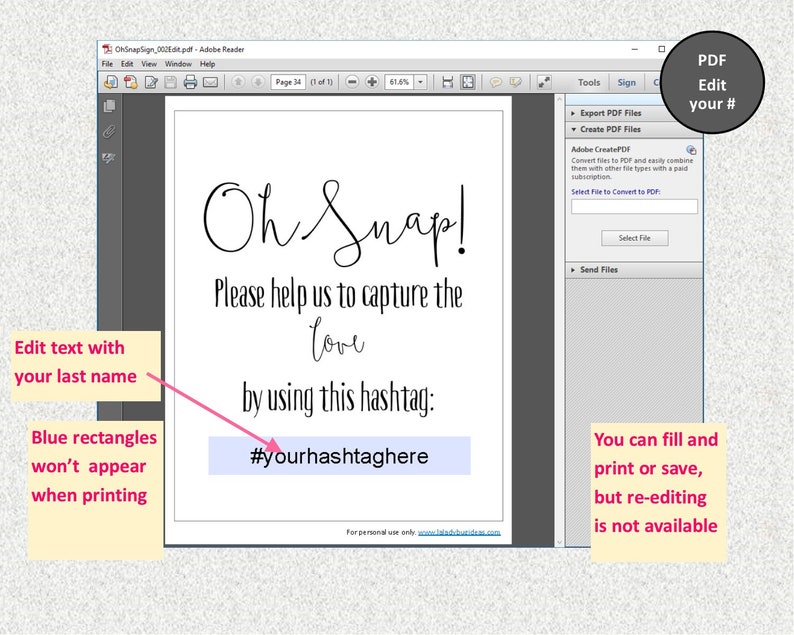Expand the Send Files section
Screen dimensions: 794x635
[634, 270]
